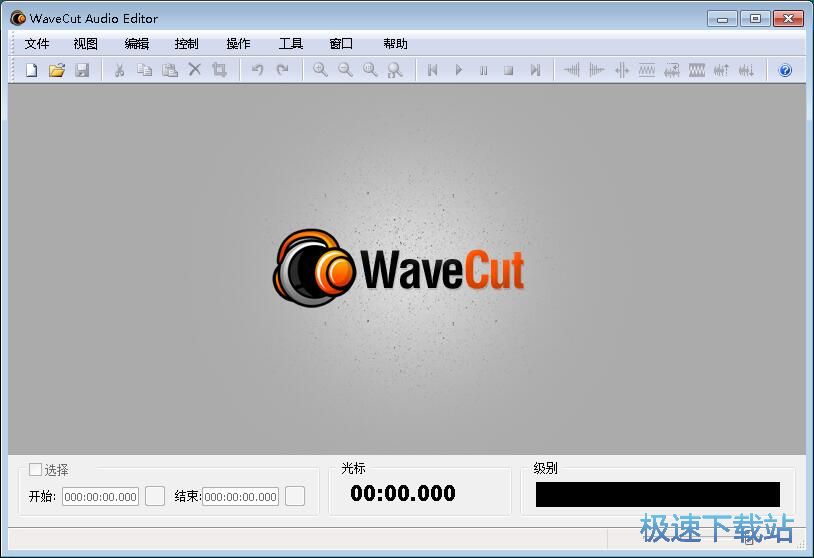Open the 文件 menu
Screen dimensions: 814x558
point(37,44)
